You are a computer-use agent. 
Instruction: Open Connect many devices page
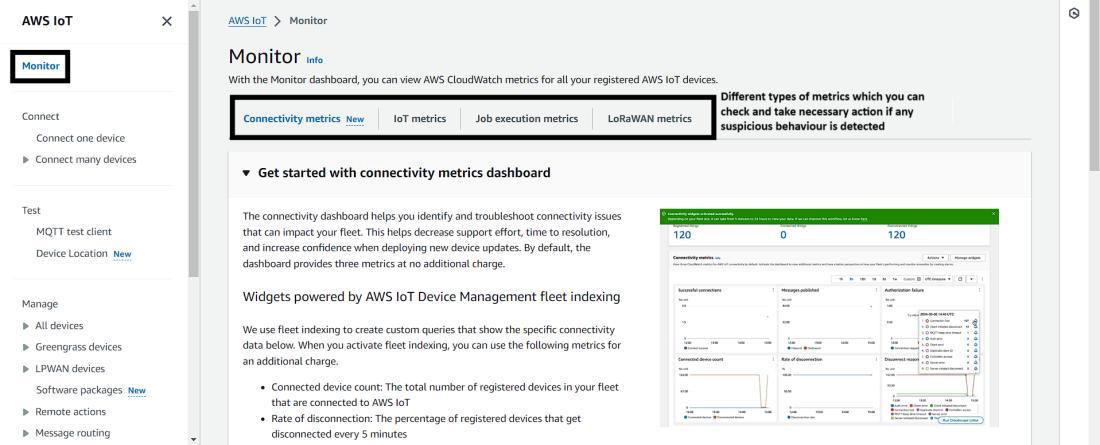(86, 159)
